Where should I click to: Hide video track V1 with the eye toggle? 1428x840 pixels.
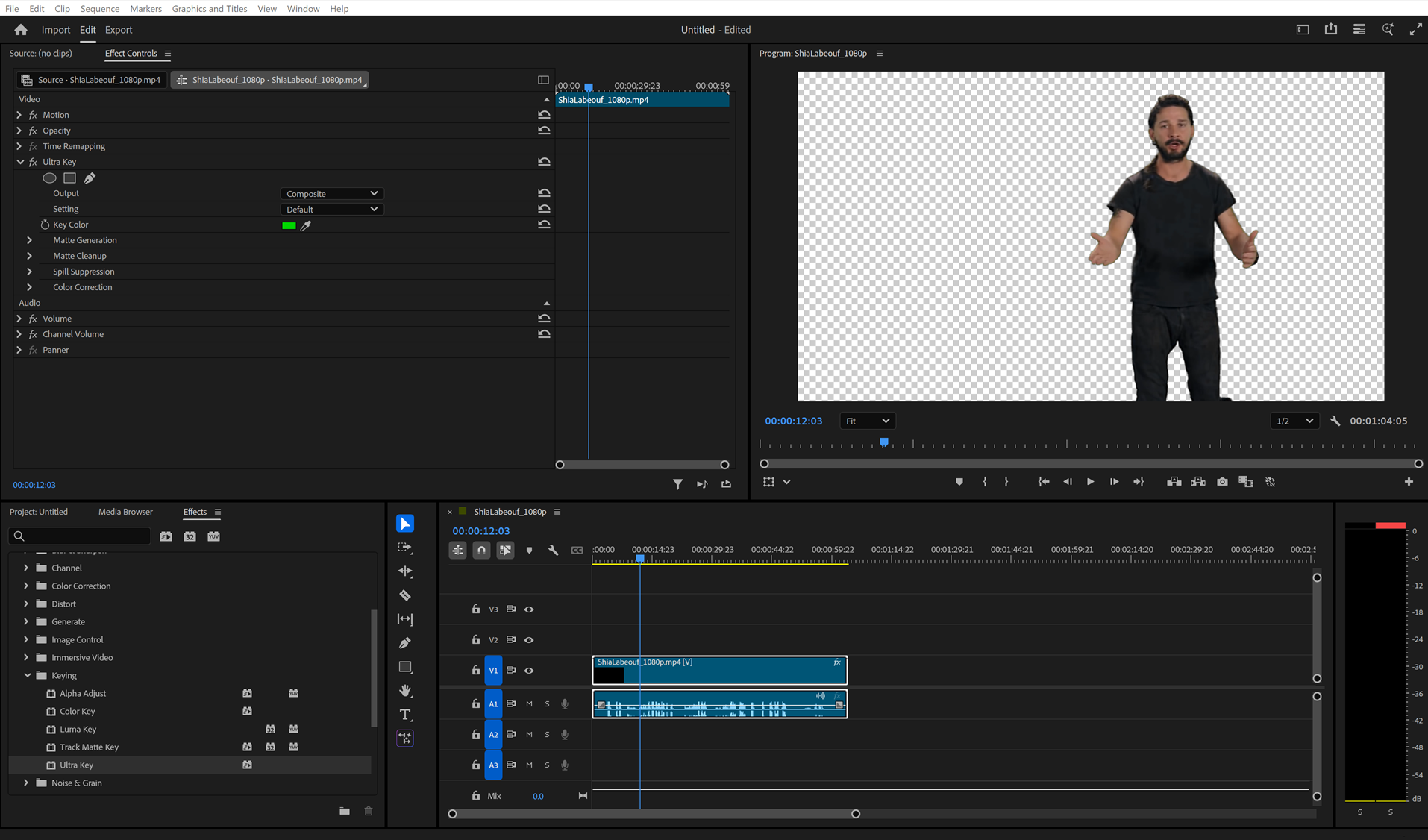pos(529,670)
